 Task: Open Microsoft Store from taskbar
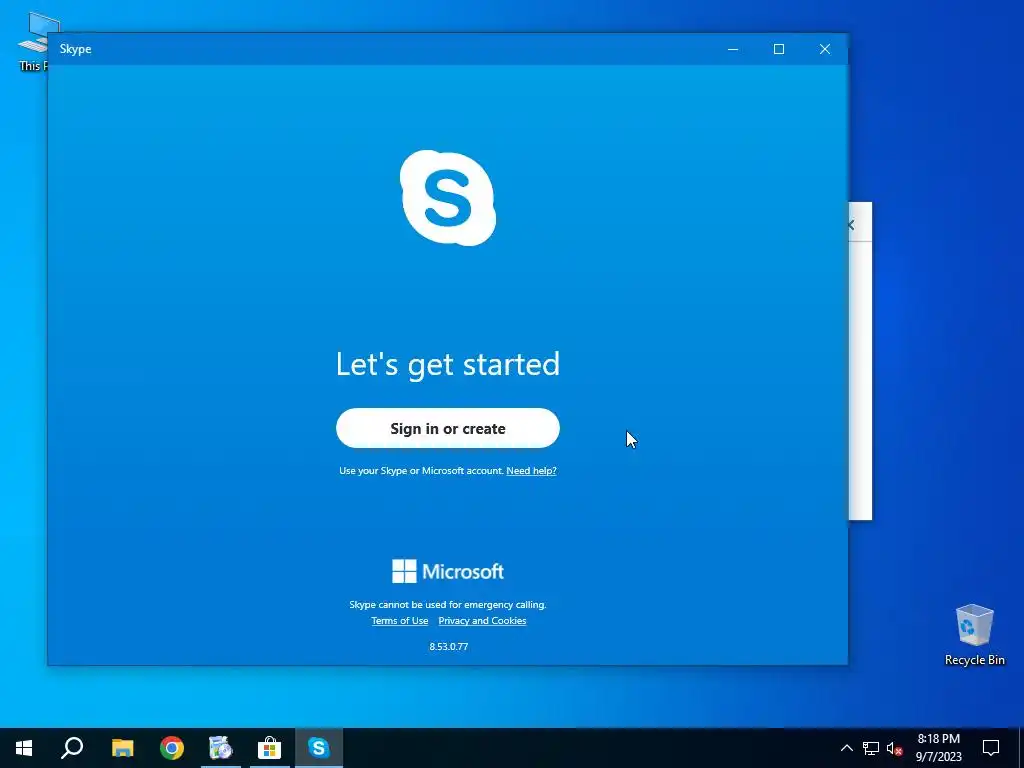tap(269, 748)
